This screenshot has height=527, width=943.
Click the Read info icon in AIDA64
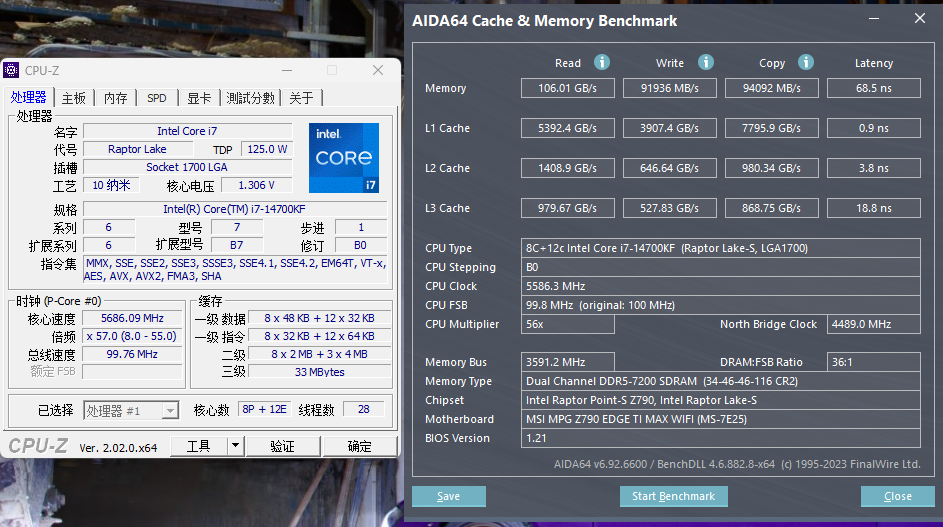tap(601, 62)
